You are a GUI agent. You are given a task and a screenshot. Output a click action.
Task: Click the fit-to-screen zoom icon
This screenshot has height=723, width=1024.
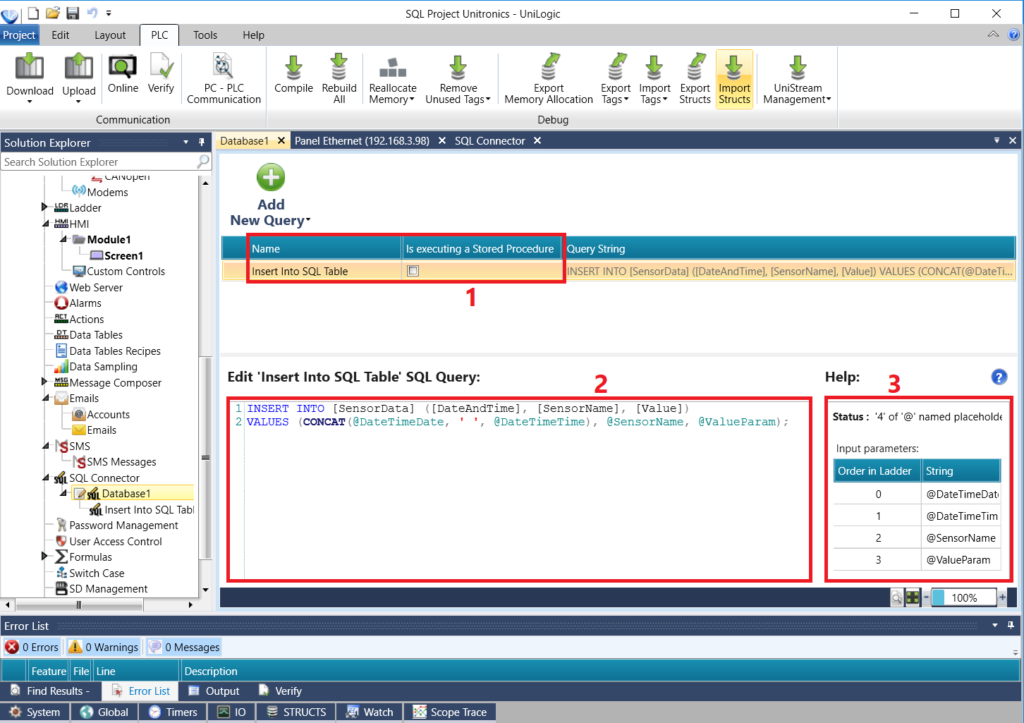pos(912,597)
